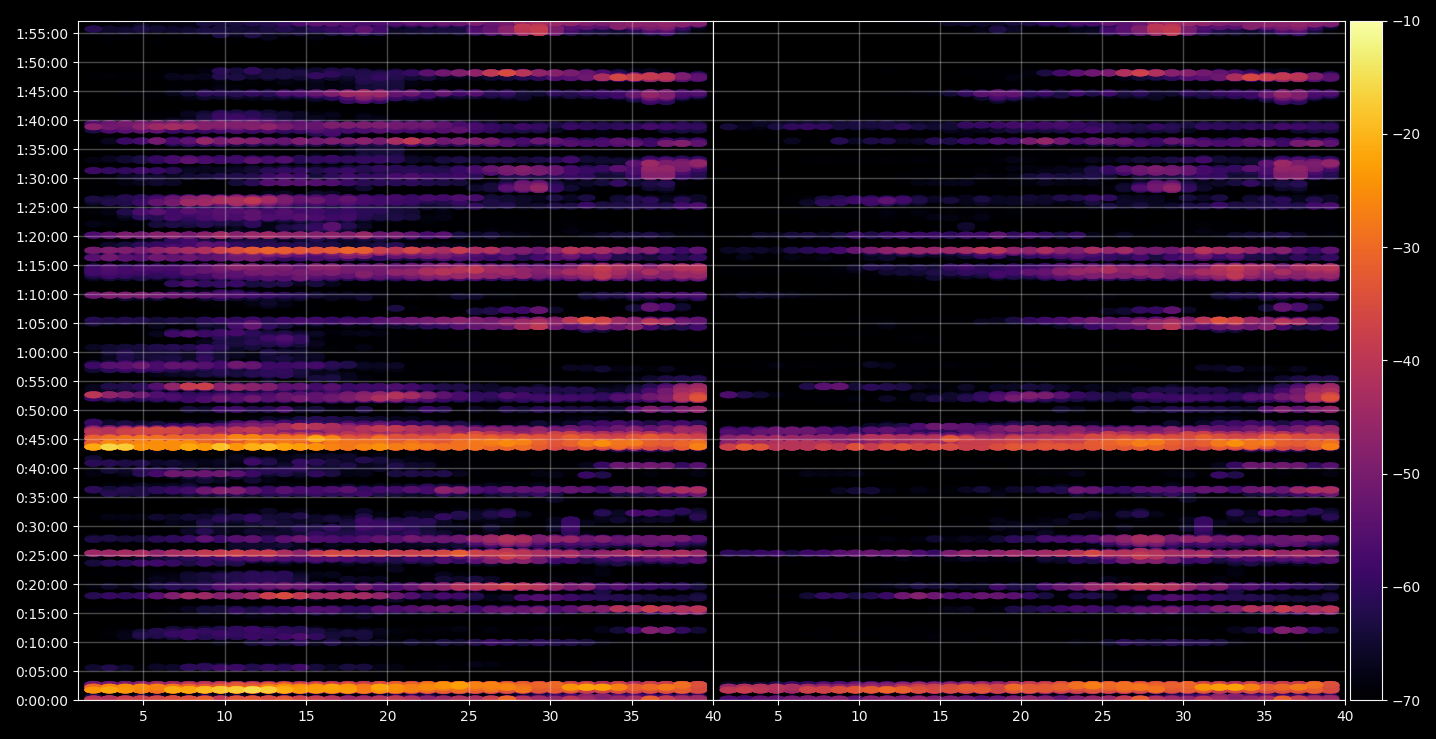Image resolution: width=1436 pixels, height=739 pixels.
Task: Click the 1:35:00 y-axis tick label
Action: click(x=42, y=149)
